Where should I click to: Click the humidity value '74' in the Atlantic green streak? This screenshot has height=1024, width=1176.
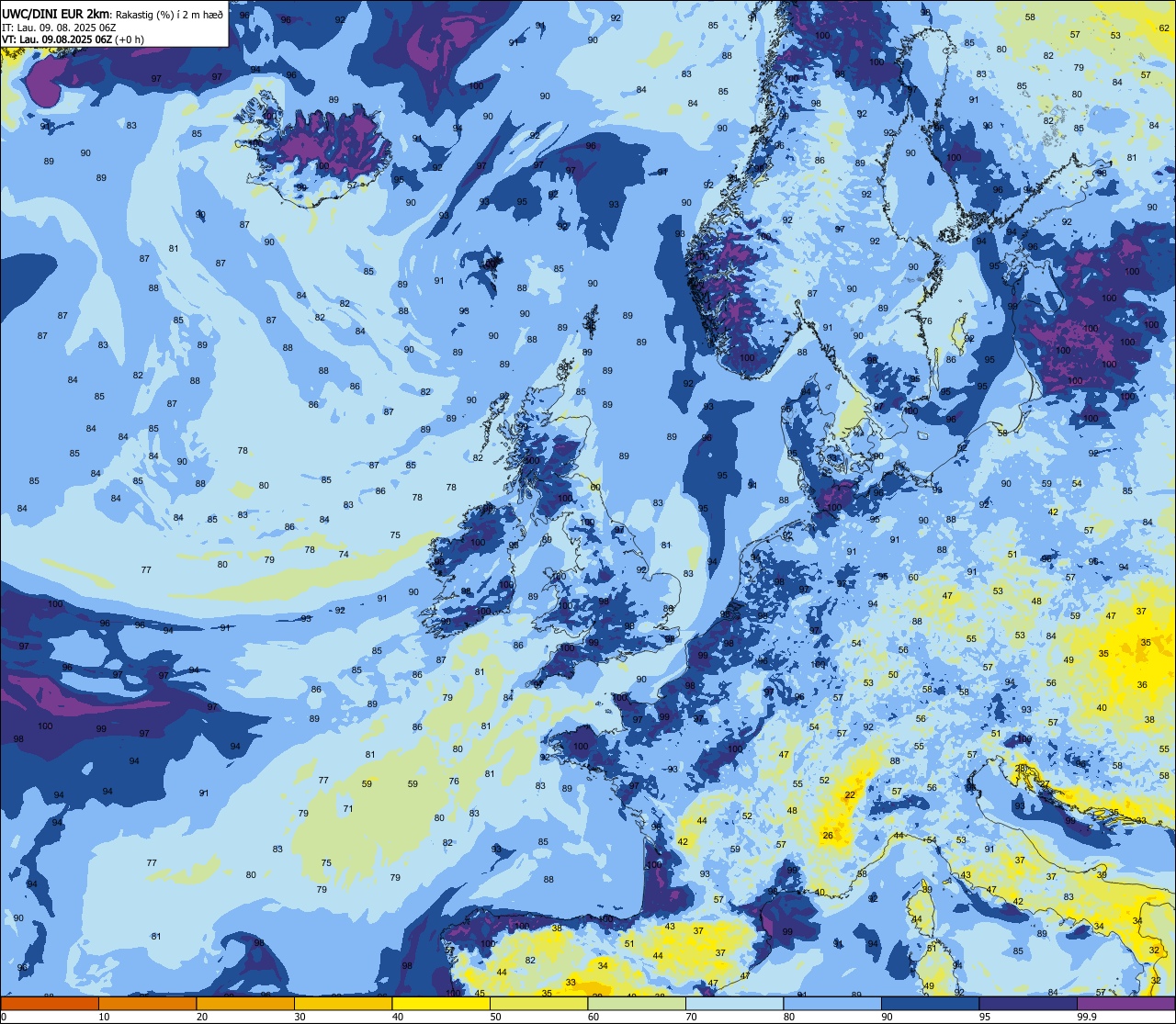344,555
